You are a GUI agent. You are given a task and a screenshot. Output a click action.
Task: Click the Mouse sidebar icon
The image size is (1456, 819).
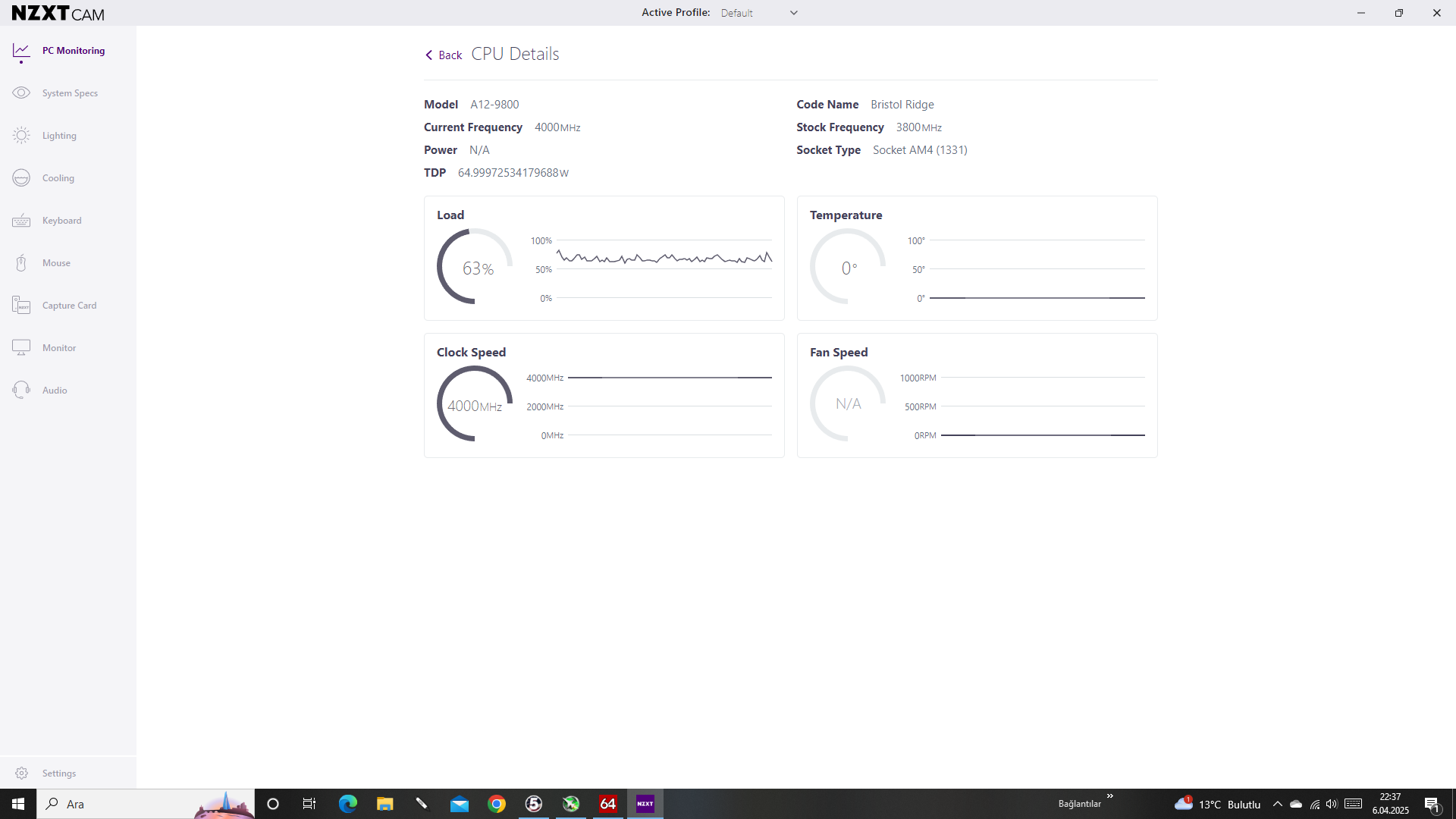[21, 263]
